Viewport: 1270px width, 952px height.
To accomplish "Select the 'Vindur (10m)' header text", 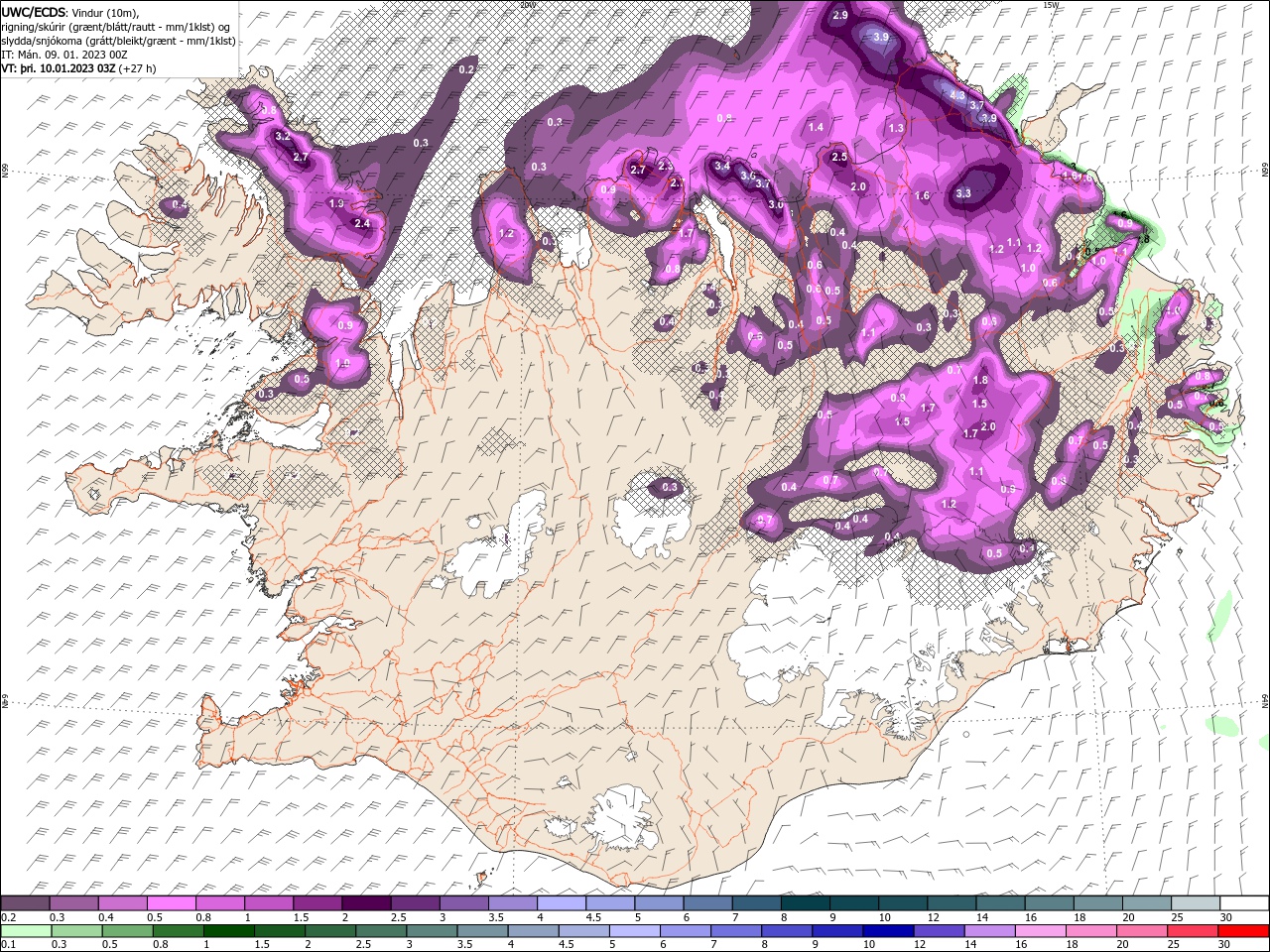I will tap(106, 12).
